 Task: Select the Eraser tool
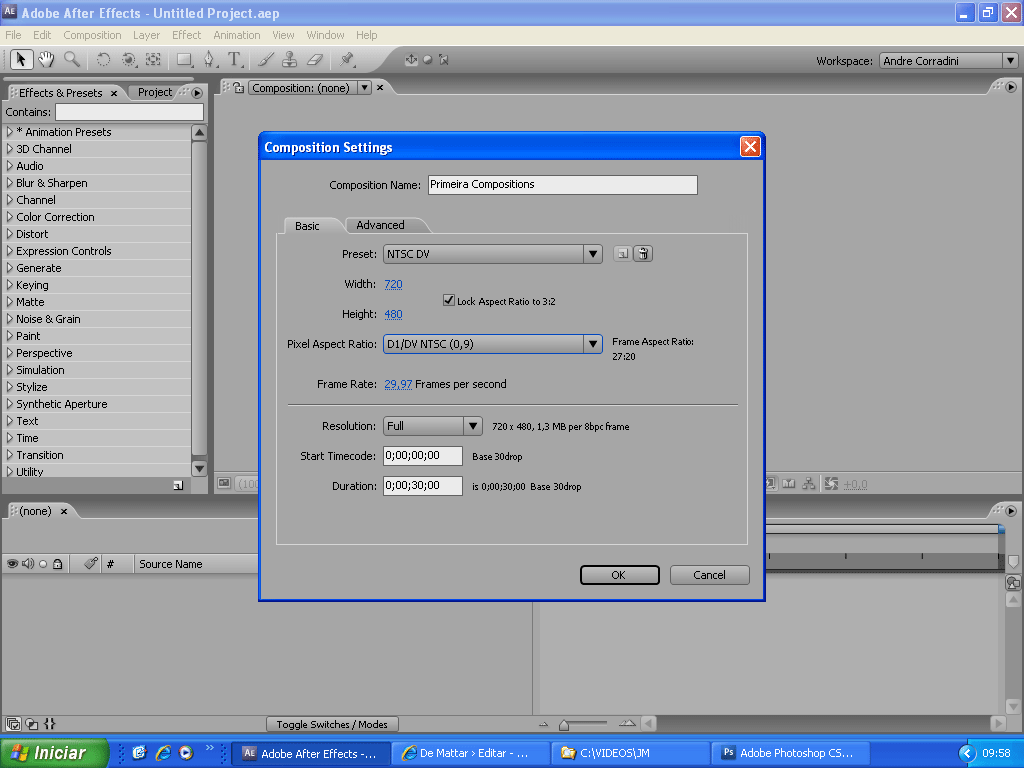(315, 59)
